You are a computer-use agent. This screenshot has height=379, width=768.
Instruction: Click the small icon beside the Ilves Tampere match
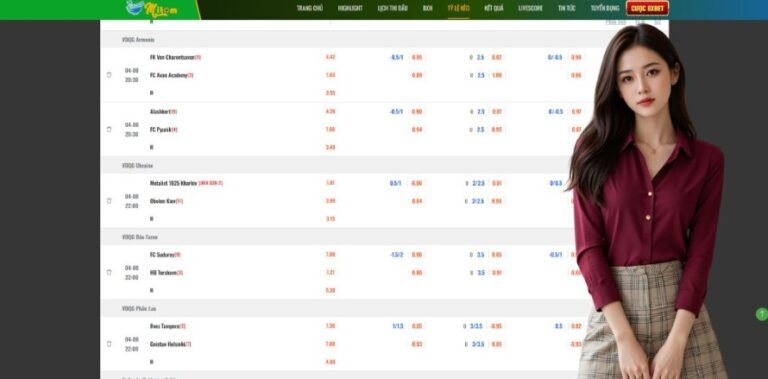[x=109, y=344]
